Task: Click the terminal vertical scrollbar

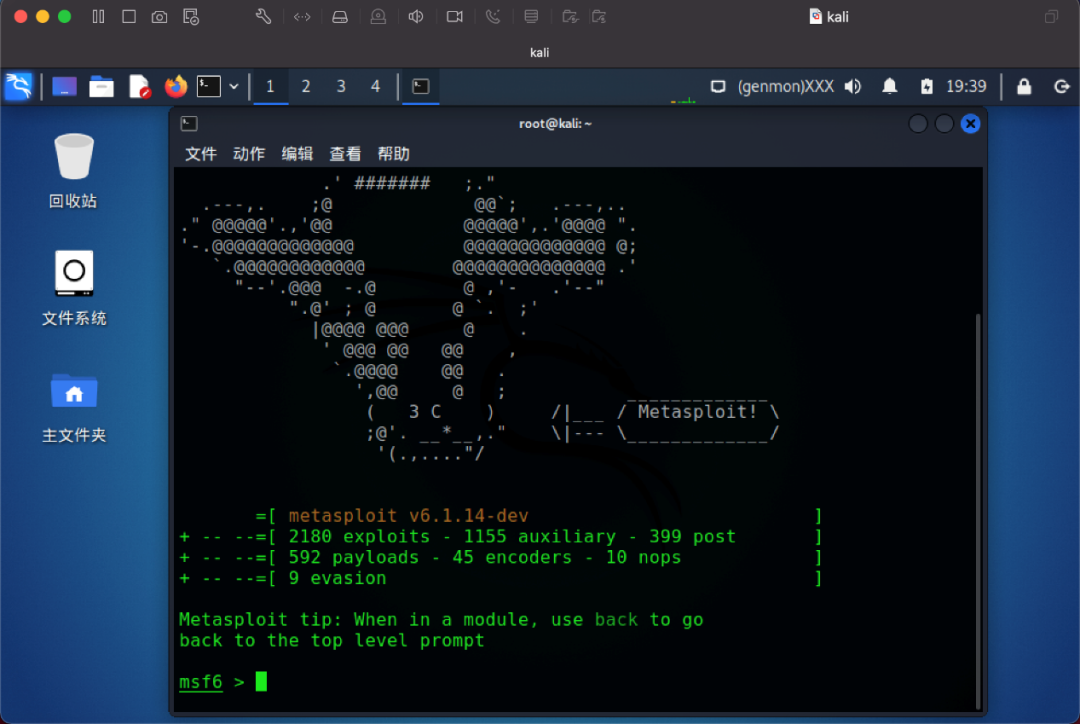Action: [977, 511]
